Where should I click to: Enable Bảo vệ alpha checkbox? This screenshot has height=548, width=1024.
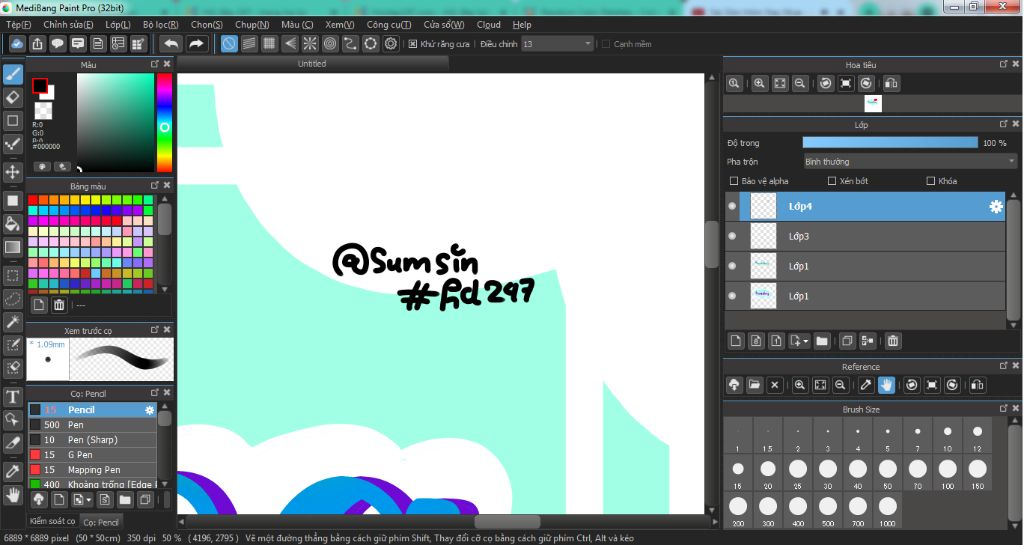(734, 181)
